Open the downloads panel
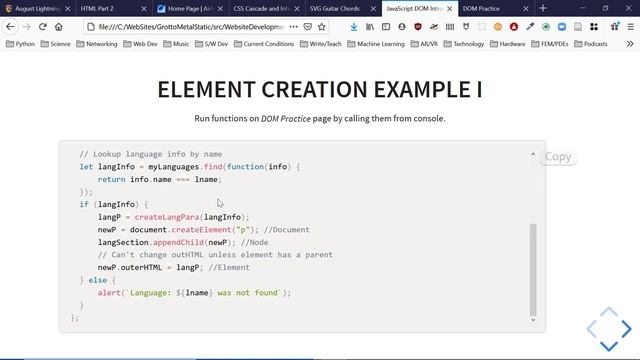640x360 pixels. 354,27
